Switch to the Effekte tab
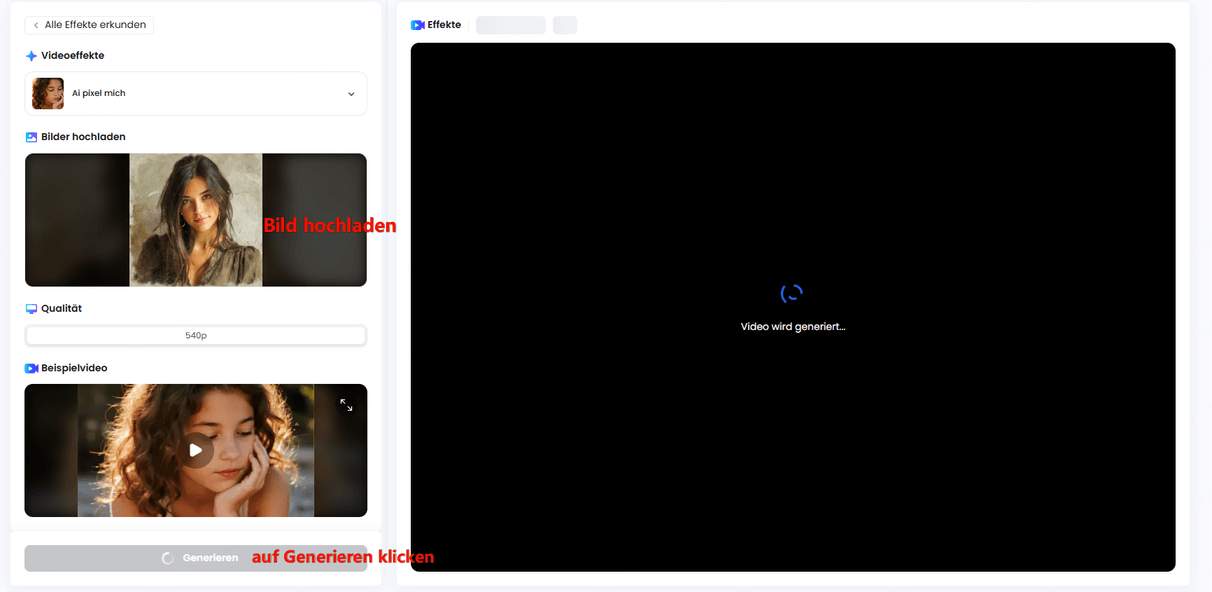Screen dimensions: 1212x592 click(x=443, y=25)
